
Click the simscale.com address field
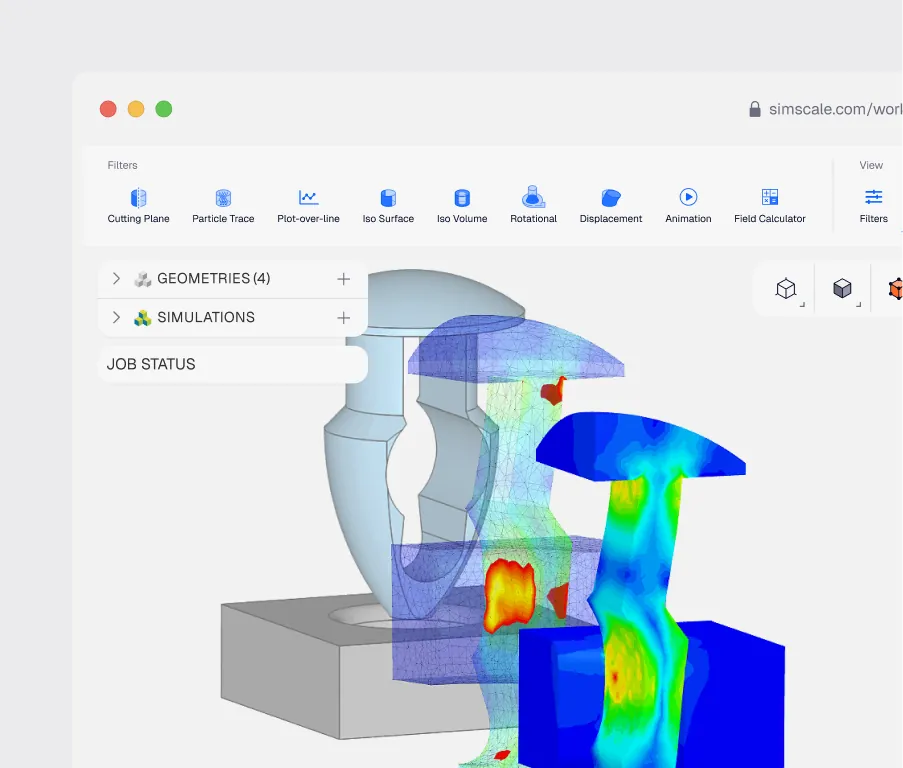(x=835, y=109)
